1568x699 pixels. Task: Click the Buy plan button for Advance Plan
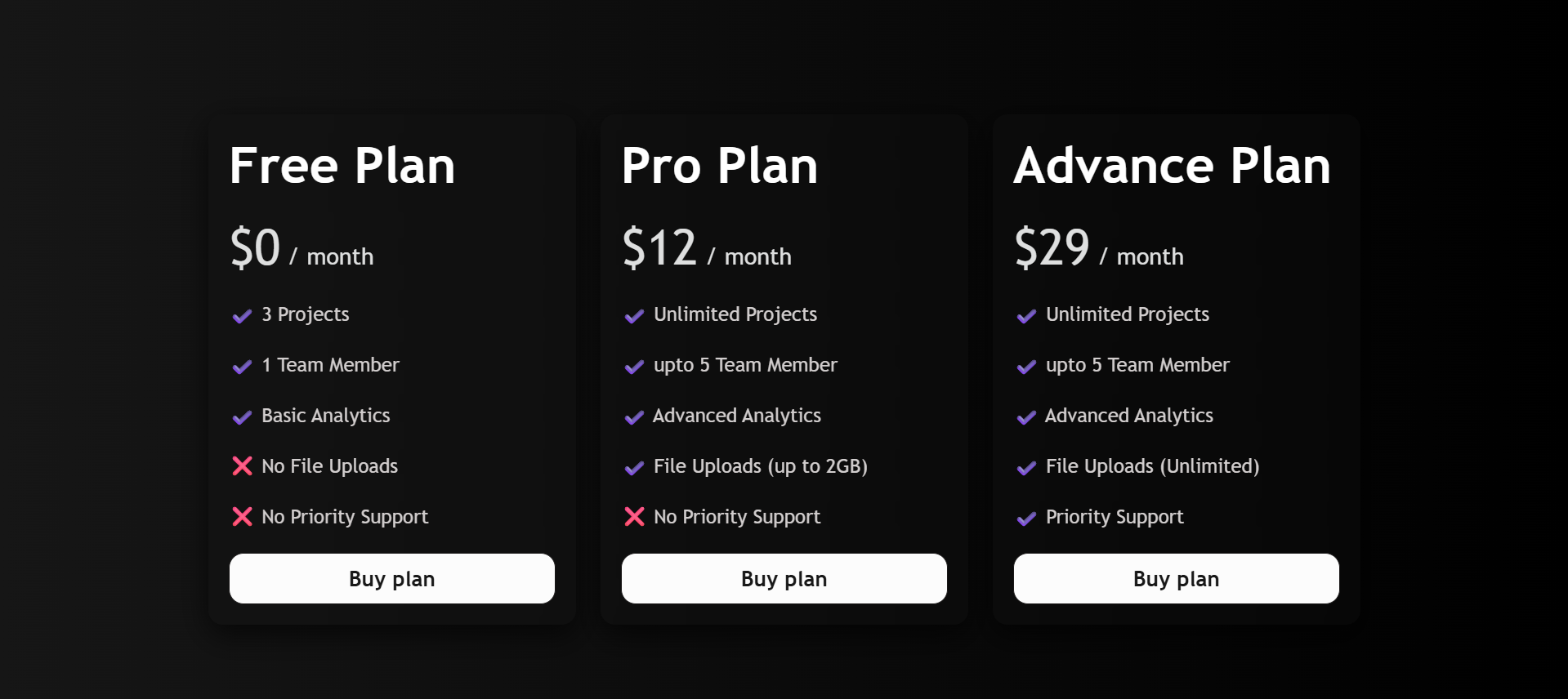[x=1177, y=578]
